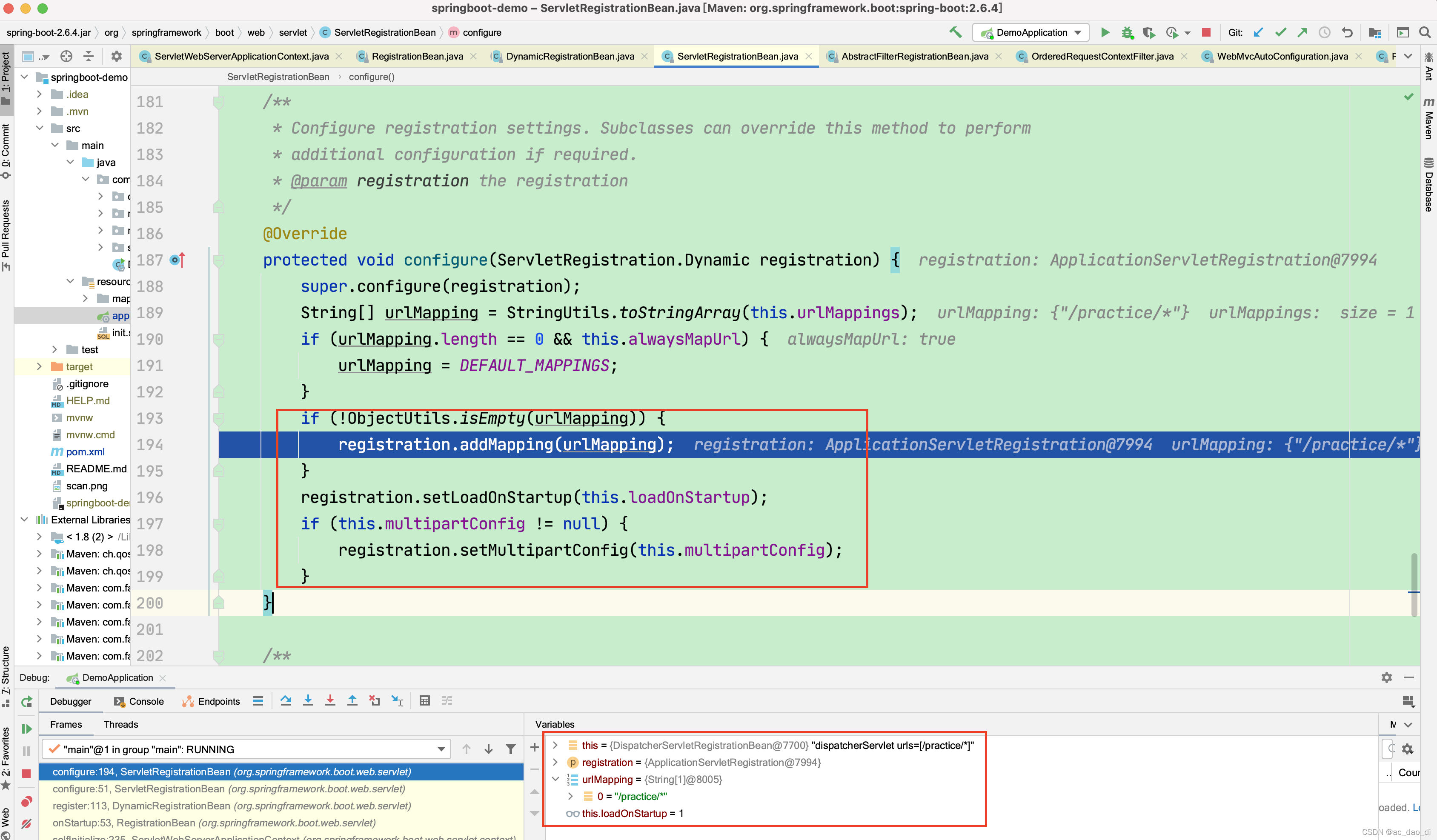Click the Build project hammer icon

coord(955,32)
